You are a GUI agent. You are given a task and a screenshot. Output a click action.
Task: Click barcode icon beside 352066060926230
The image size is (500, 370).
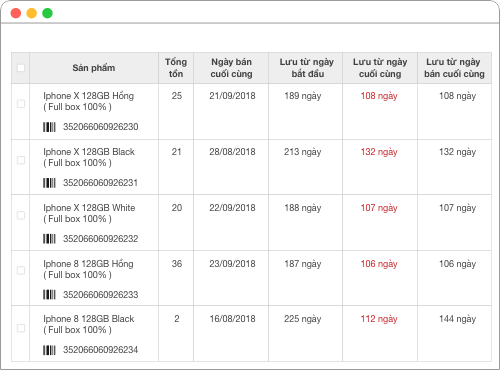[49, 127]
